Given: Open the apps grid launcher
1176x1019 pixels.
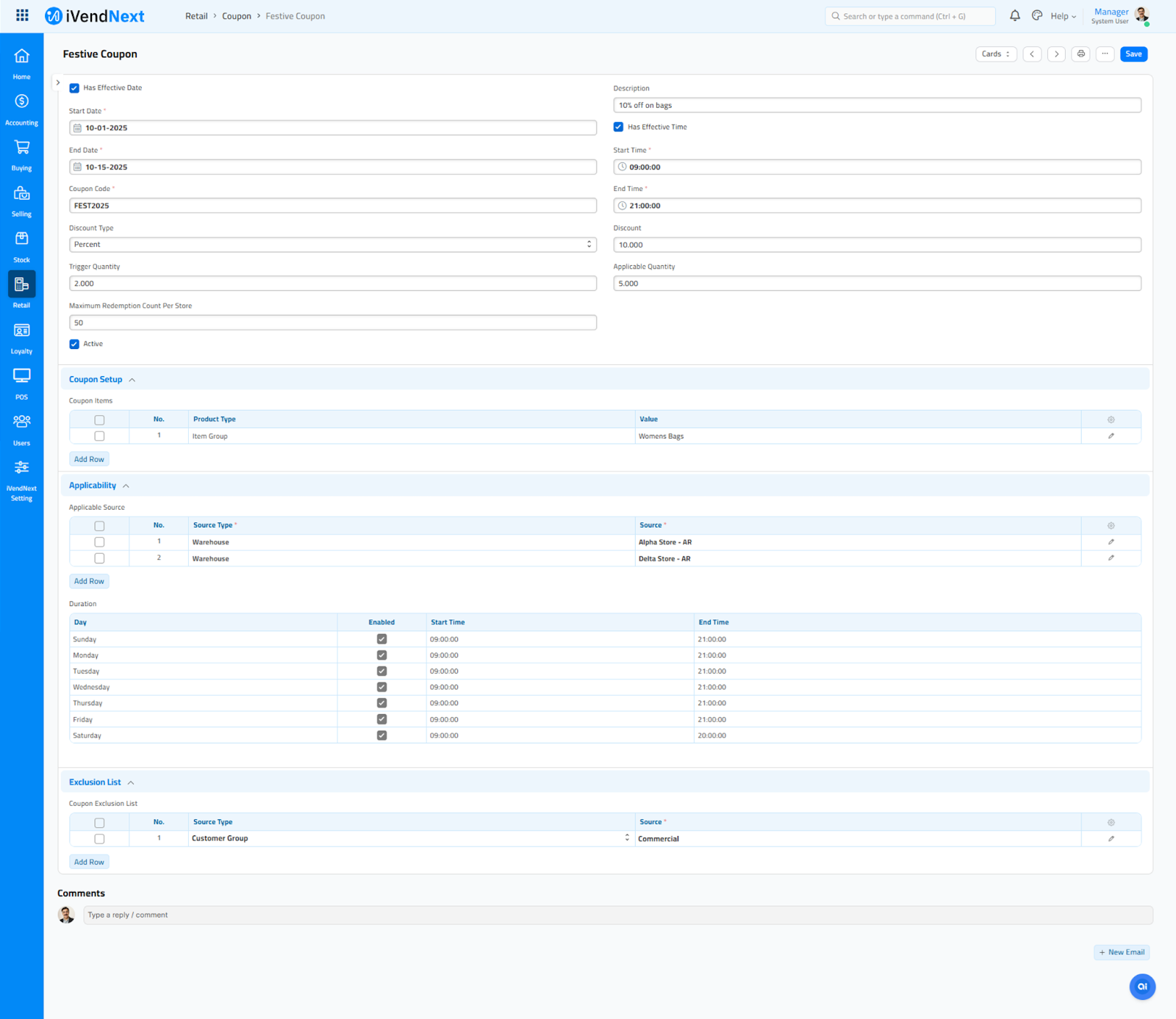Looking at the screenshot, I should tap(22, 15).
